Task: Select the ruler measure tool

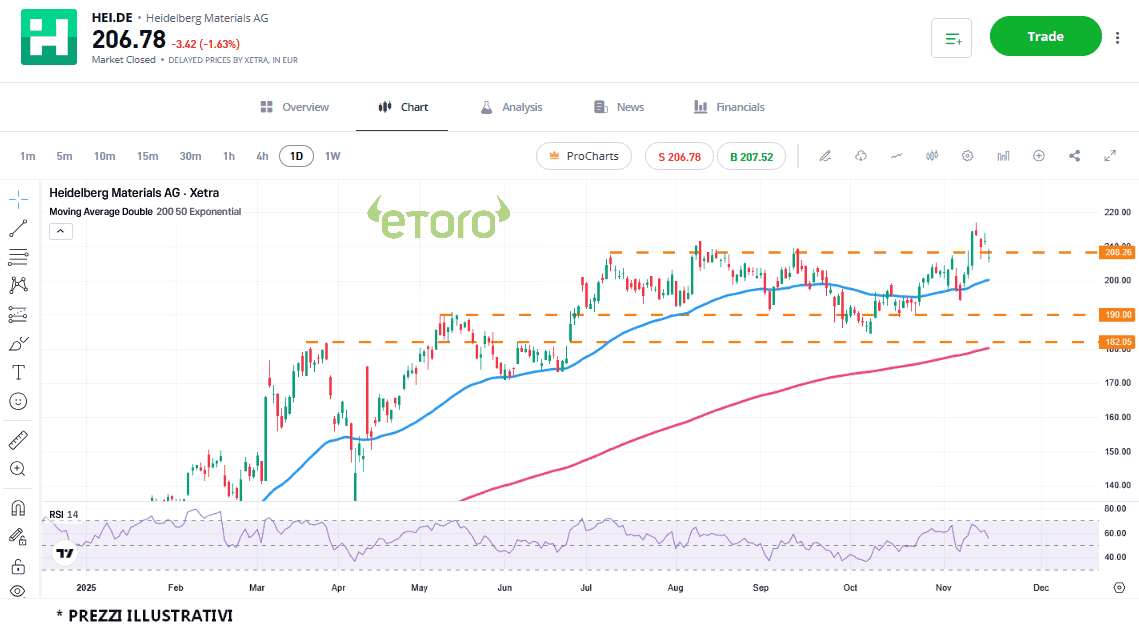Action: click(x=18, y=440)
